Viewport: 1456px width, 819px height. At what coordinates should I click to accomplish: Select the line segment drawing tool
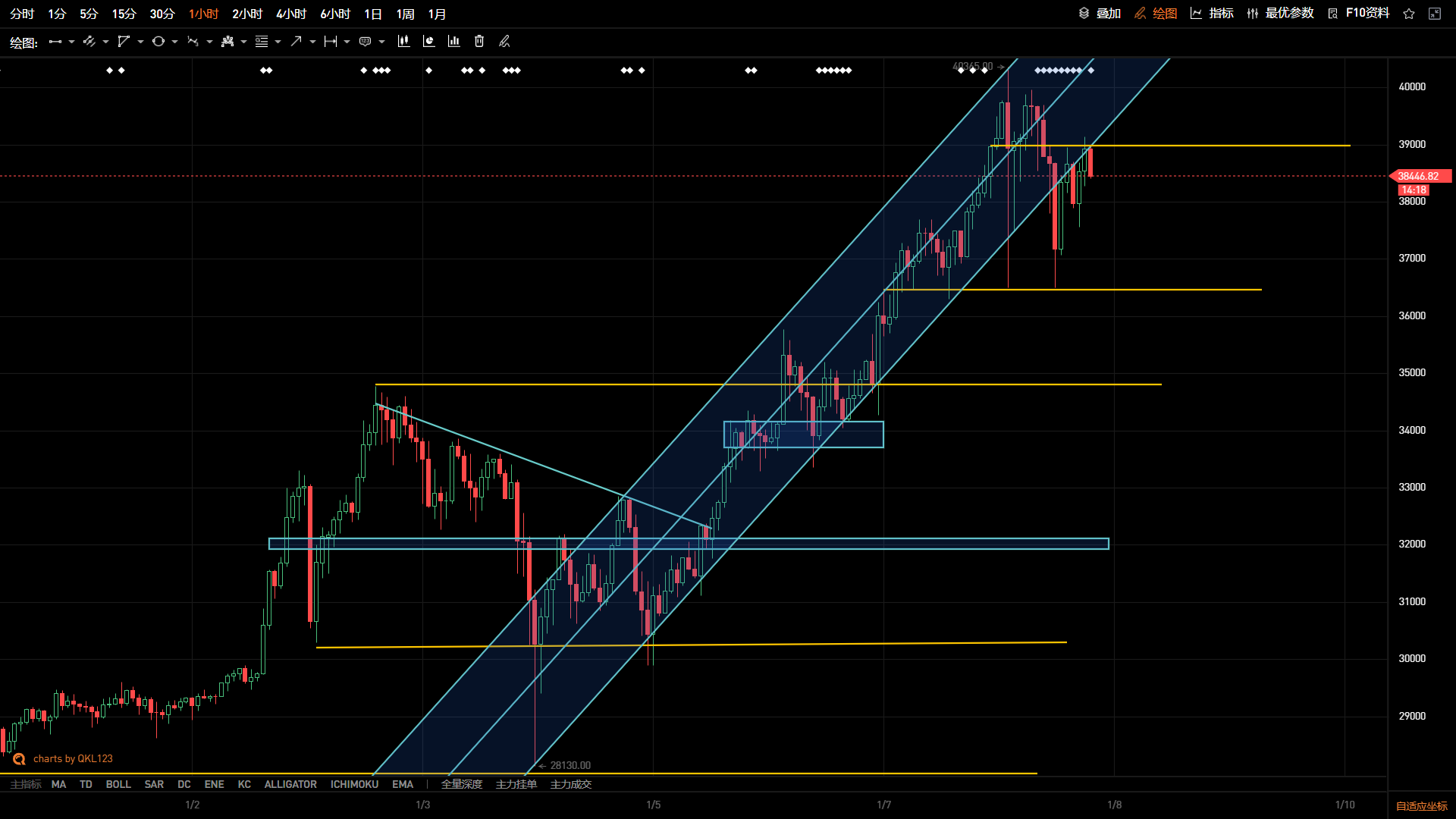click(x=55, y=42)
